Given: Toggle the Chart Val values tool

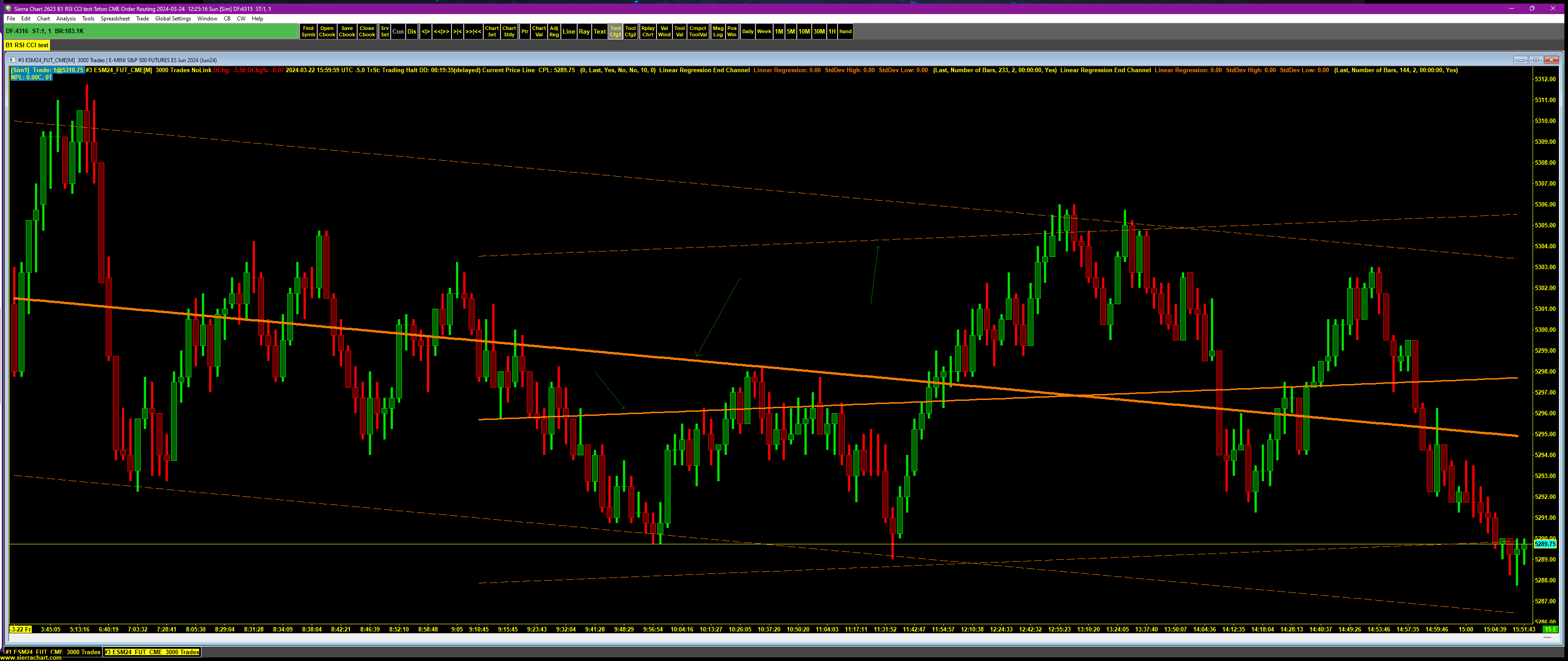Looking at the screenshot, I should pos(539,32).
